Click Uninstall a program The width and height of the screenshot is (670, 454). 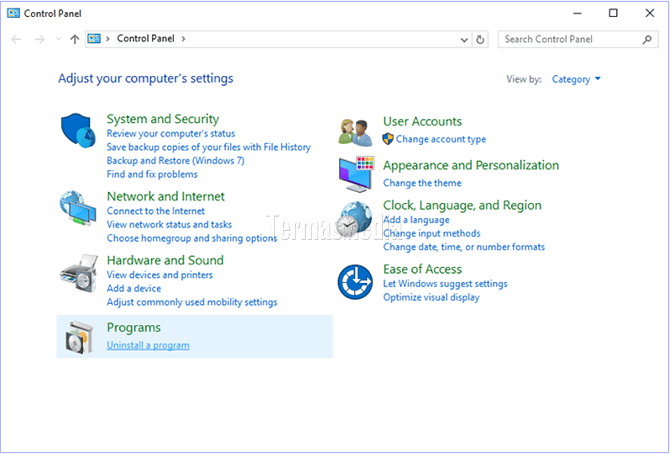click(x=148, y=345)
